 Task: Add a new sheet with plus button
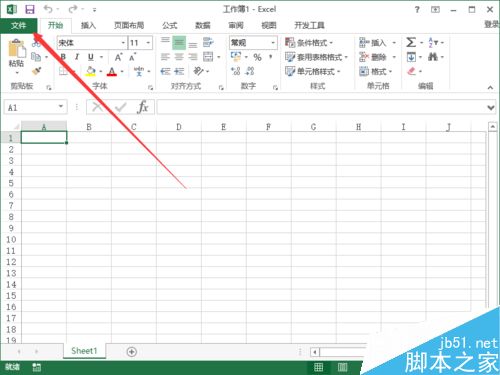pos(132,352)
